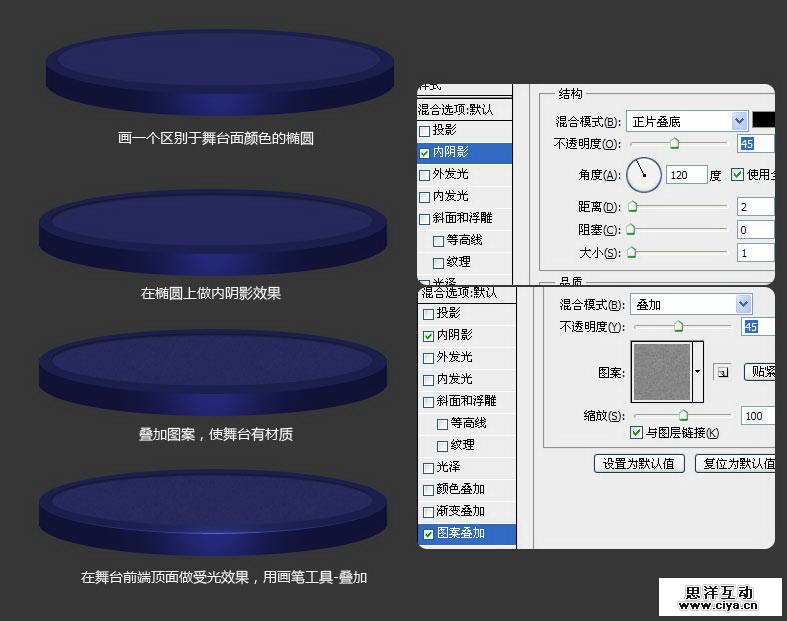The height and width of the screenshot is (621, 787).
Task: Click the 缩放(S) scale slider handle
Action: (683, 415)
